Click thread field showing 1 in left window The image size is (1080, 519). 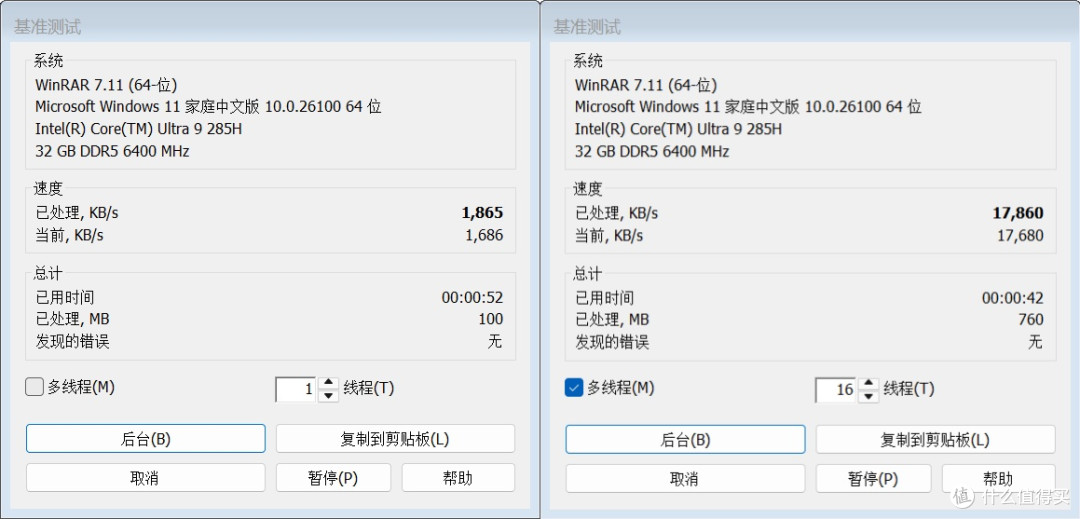click(x=298, y=389)
